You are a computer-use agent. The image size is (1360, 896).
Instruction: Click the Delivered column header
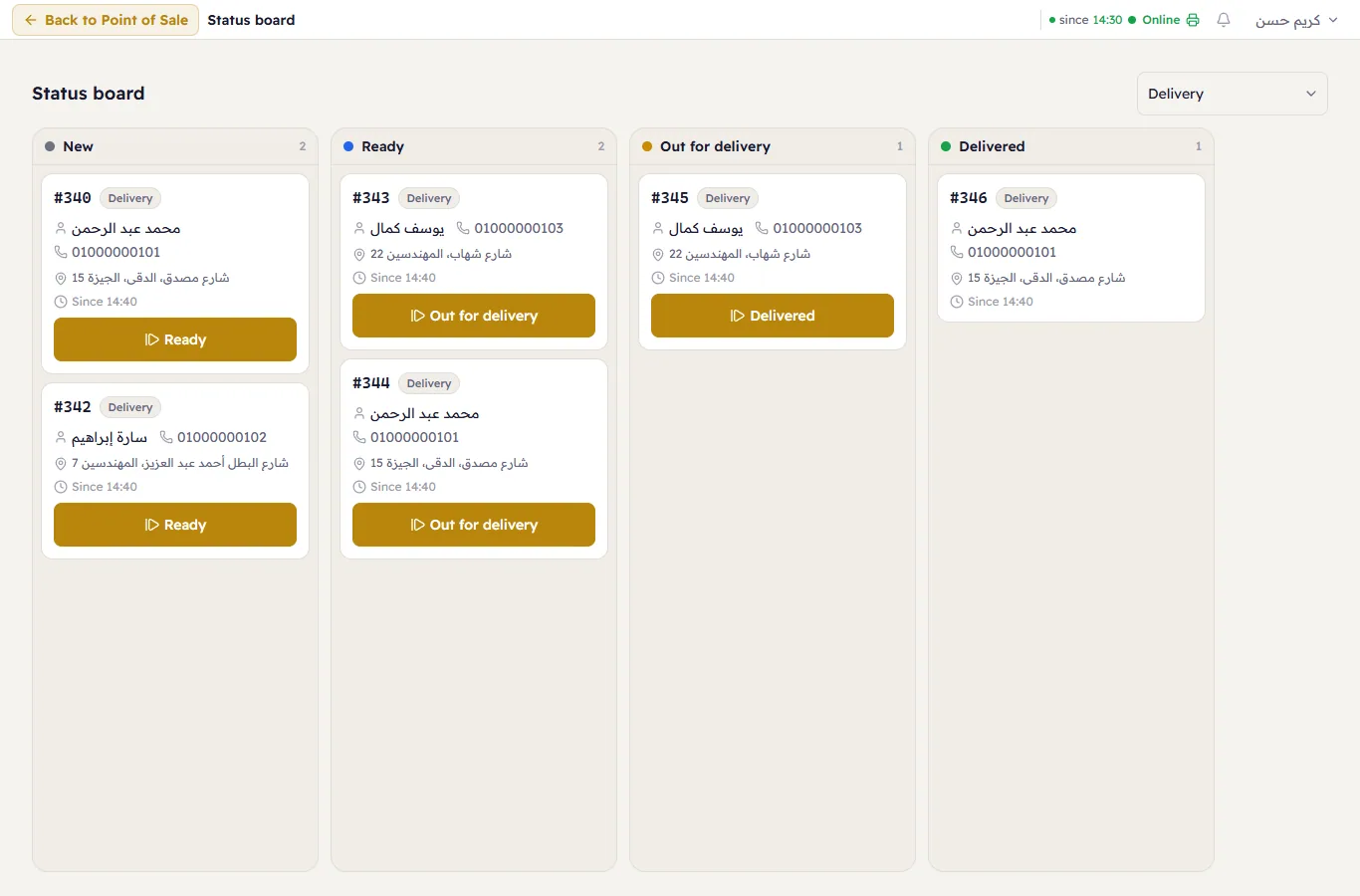1071,146
